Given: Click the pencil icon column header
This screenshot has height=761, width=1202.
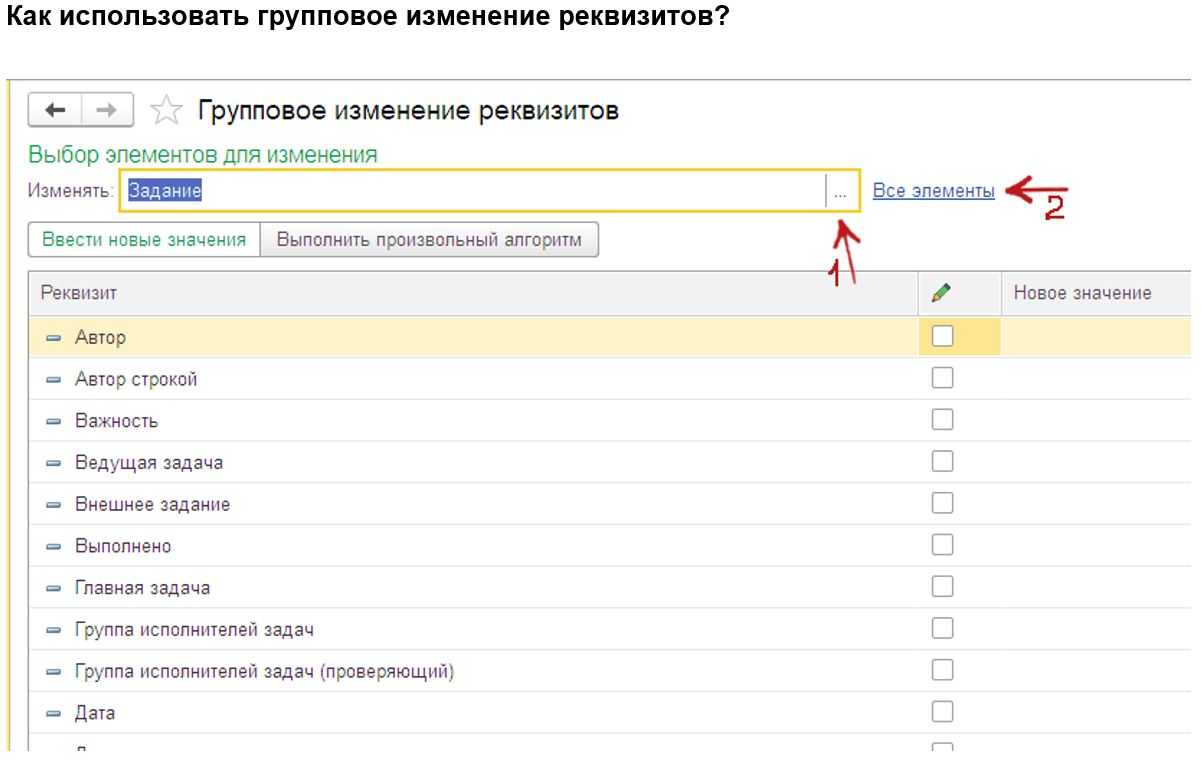Looking at the screenshot, I should click(941, 293).
